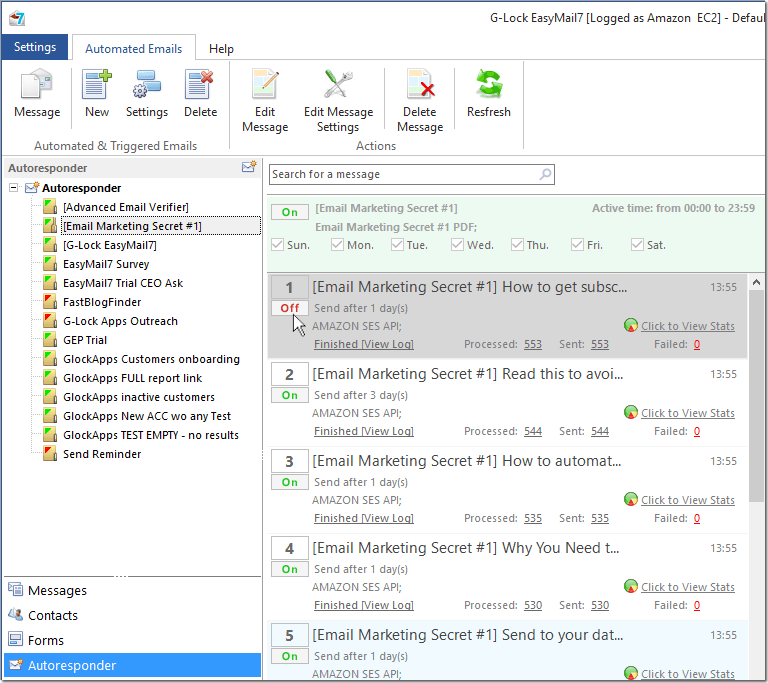The width and height of the screenshot is (768, 683).
Task: Switch to Automated Emails tab
Action: [134, 49]
